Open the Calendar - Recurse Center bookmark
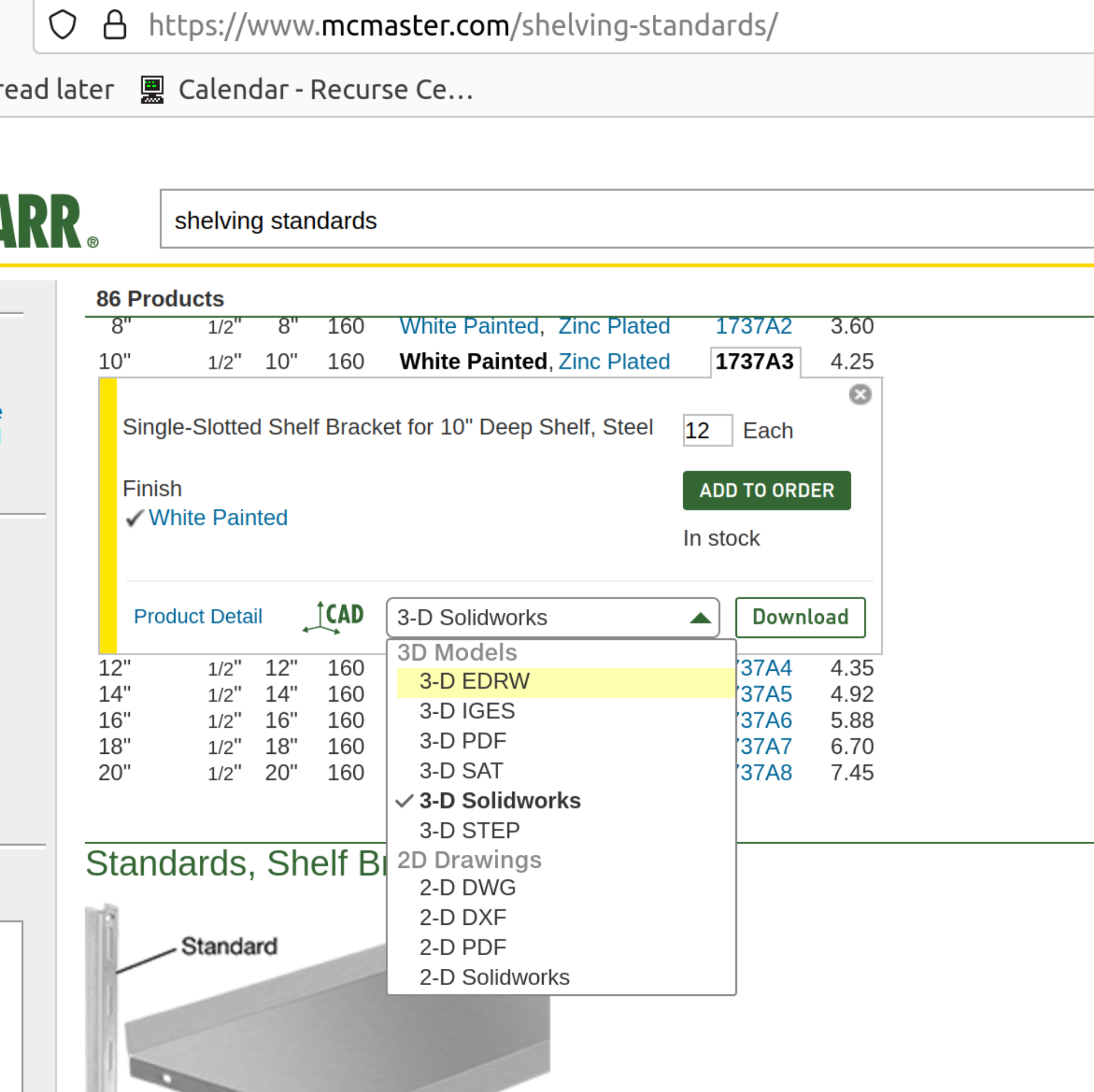1094x1092 pixels. 307,90
